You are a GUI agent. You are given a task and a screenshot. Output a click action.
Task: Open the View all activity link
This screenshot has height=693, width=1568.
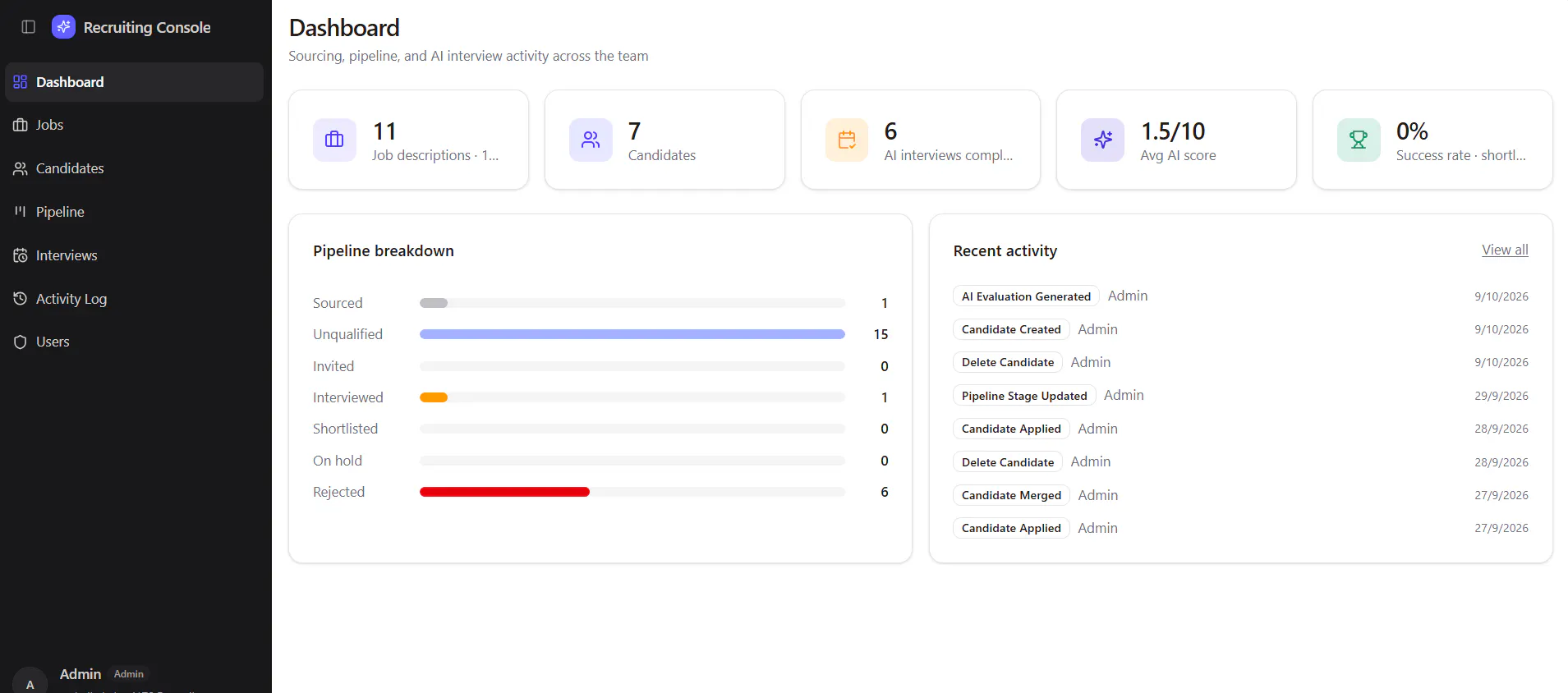[1505, 250]
